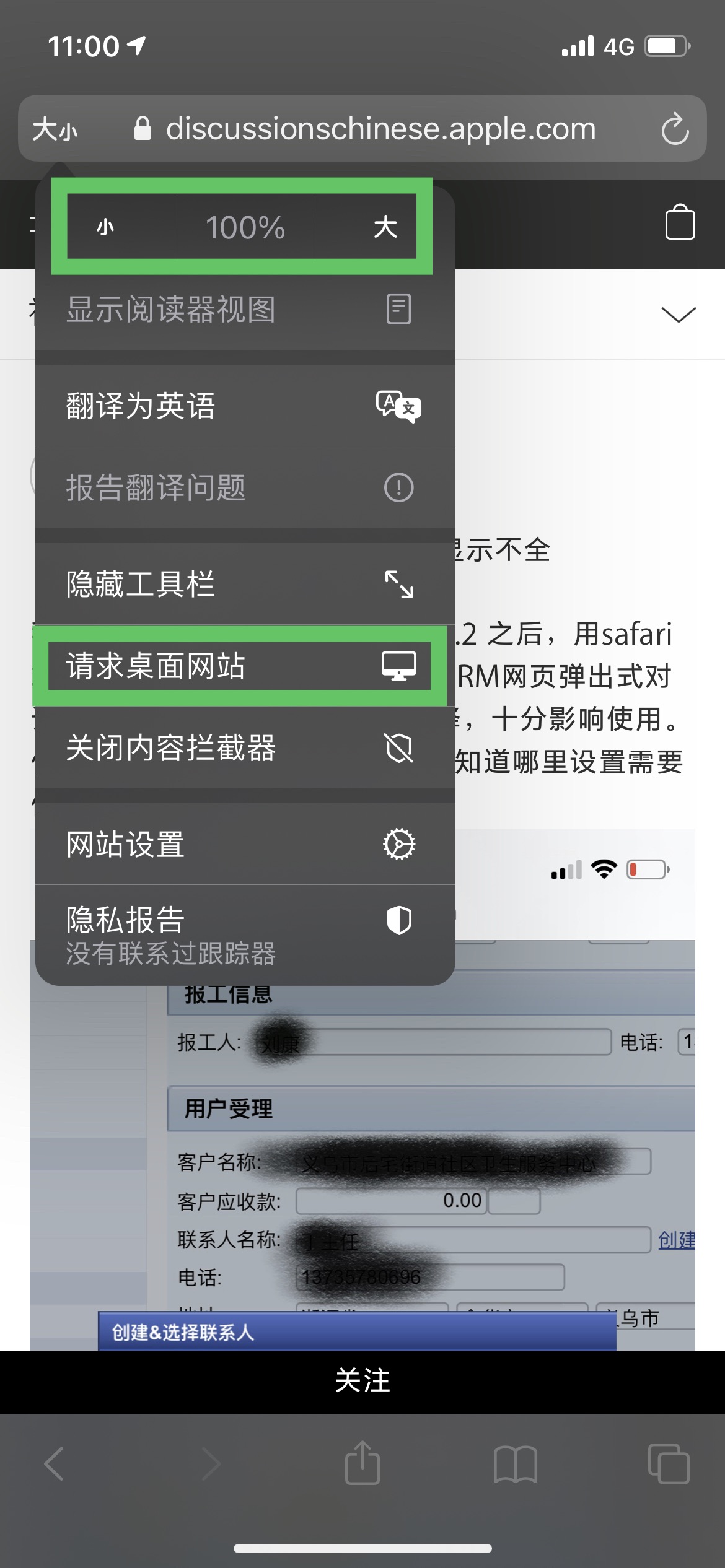
Task: Open bookmarks book icon
Action: tap(516, 1465)
